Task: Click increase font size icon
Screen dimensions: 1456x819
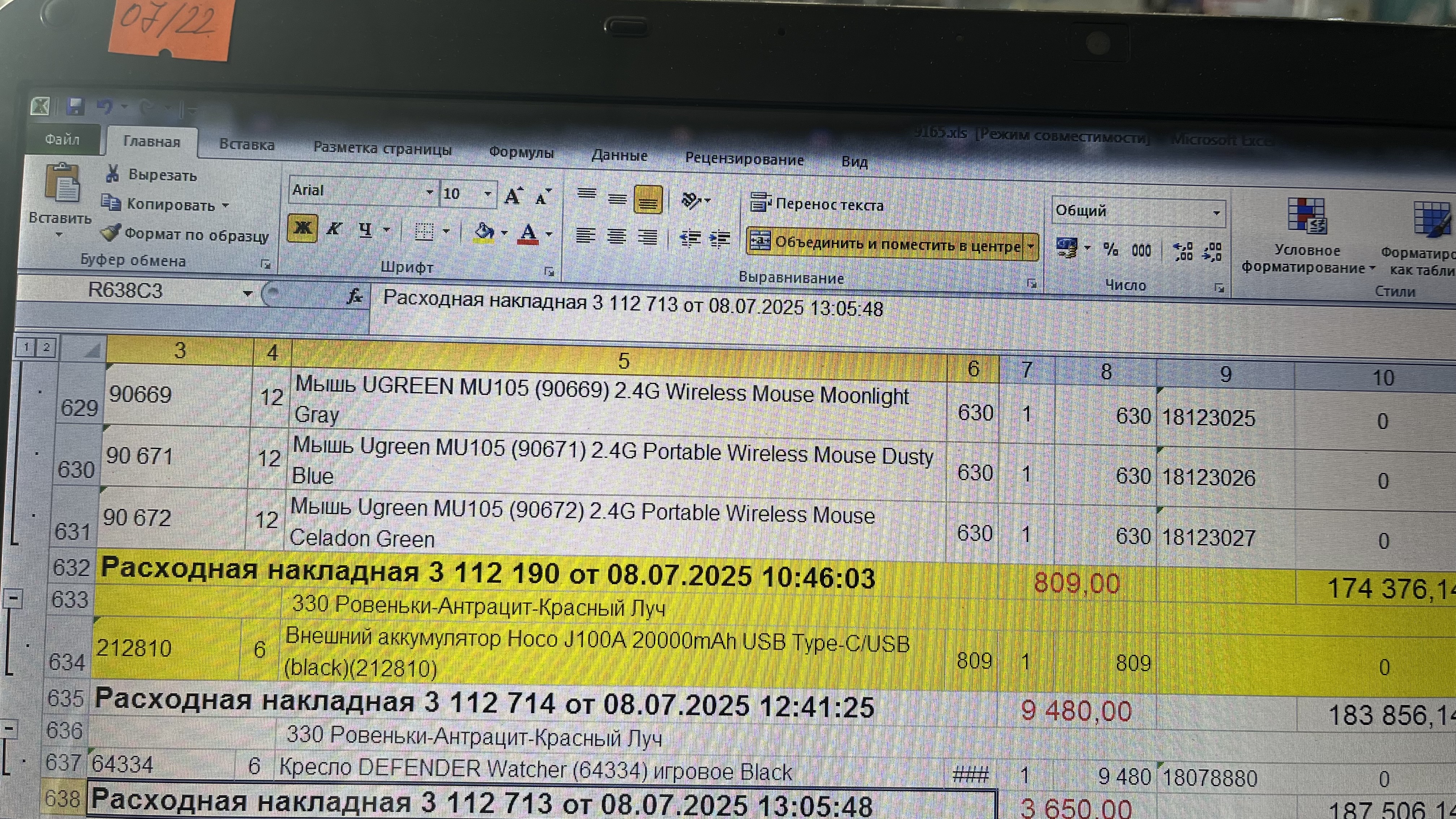Action: point(513,196)
